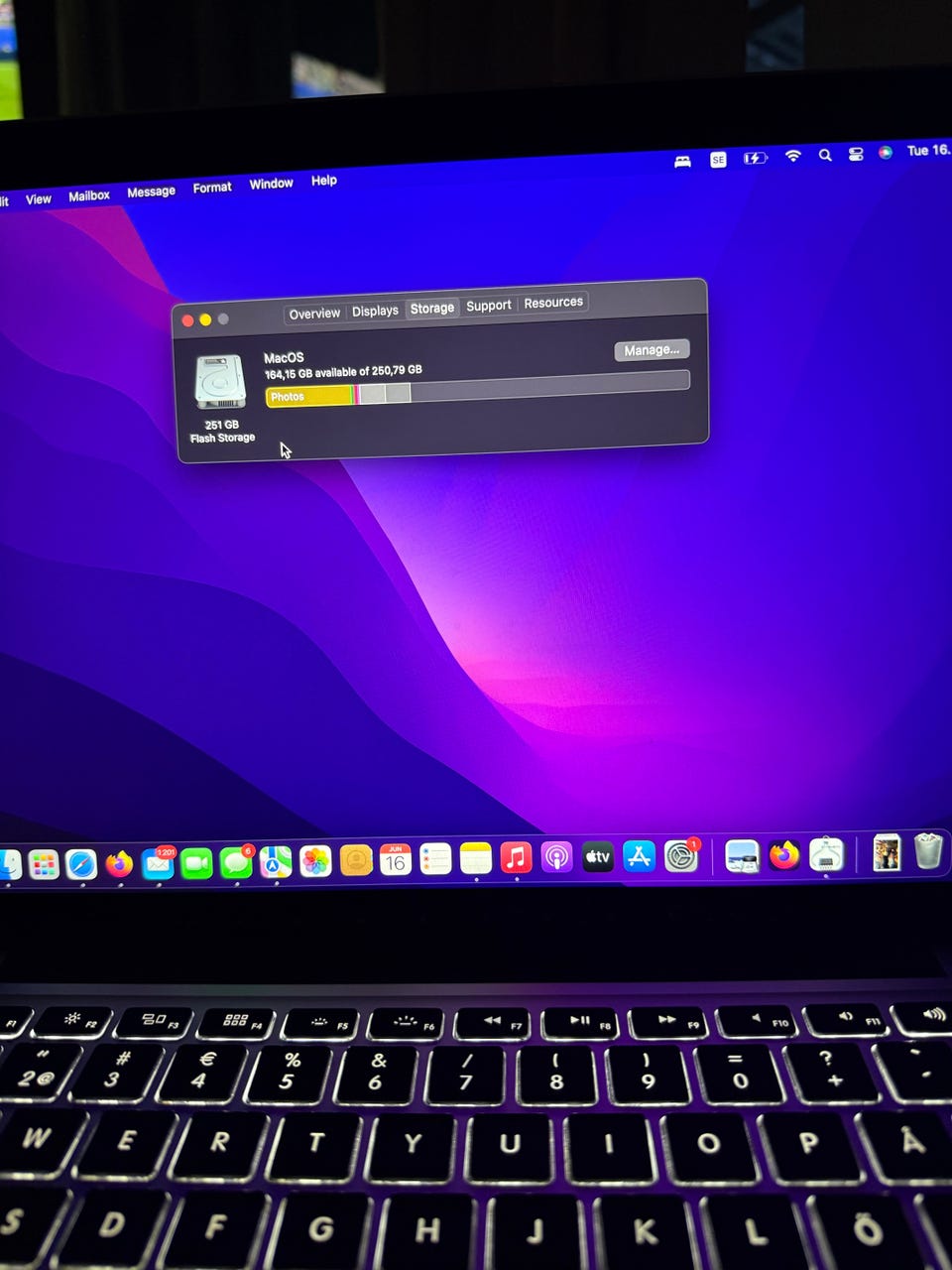Open the Resources tab
Viewport: 952px width, 1270px height.
tap(553, 303)
